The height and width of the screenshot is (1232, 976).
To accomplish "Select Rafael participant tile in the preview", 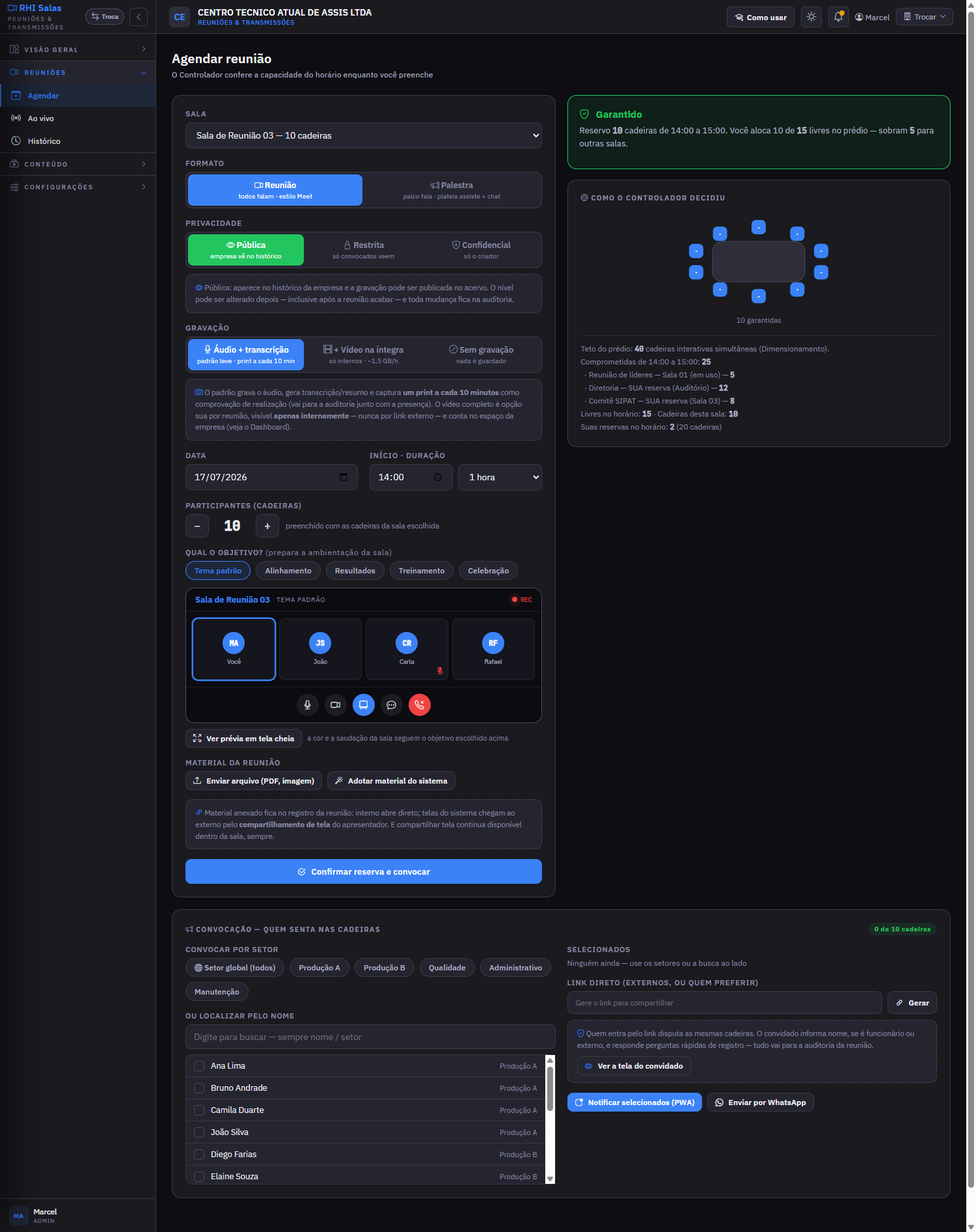I will coord(493,649).
